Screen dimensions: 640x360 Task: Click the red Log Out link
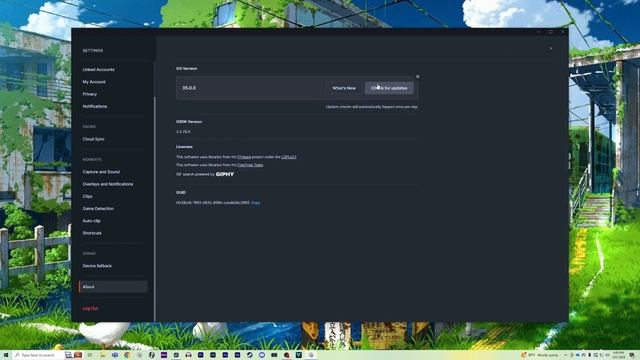pyautogui.click(x=90, y=308)
